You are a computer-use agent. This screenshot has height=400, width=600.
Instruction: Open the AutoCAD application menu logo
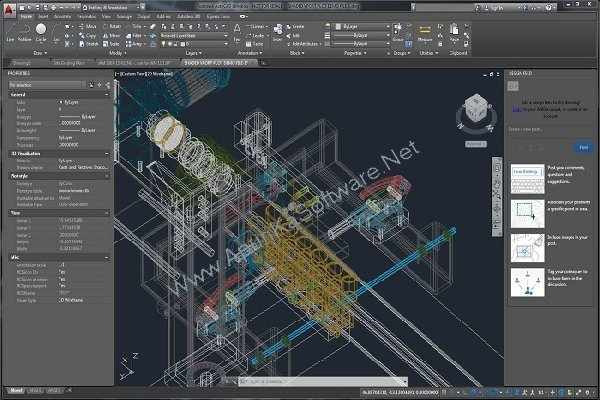(9, 10)
